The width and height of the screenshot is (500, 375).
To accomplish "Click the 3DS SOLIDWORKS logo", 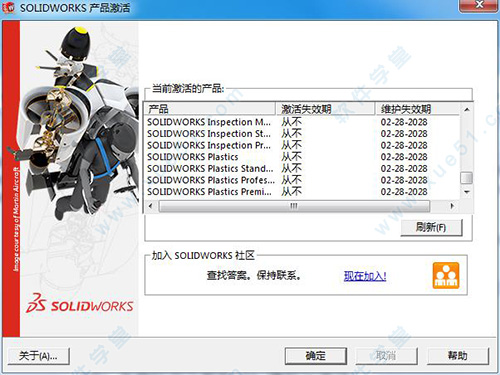I will tap(79, 303).
